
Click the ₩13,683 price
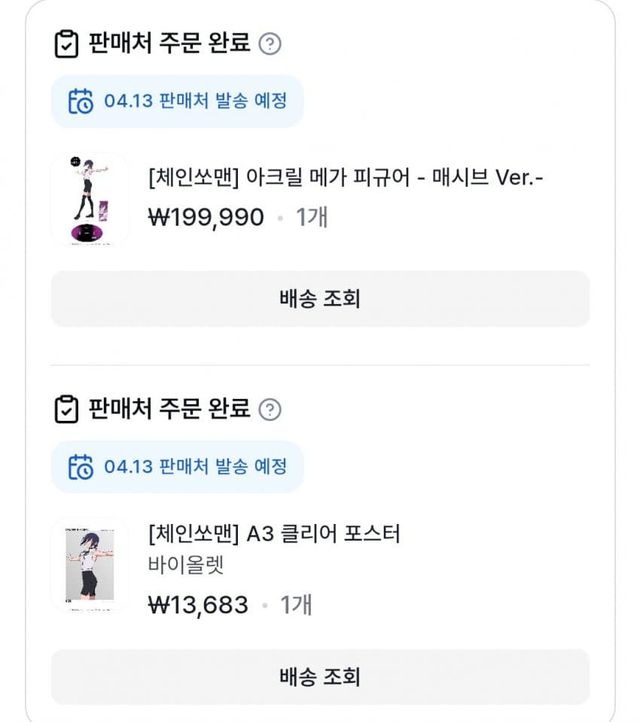[x=198, y=604]
